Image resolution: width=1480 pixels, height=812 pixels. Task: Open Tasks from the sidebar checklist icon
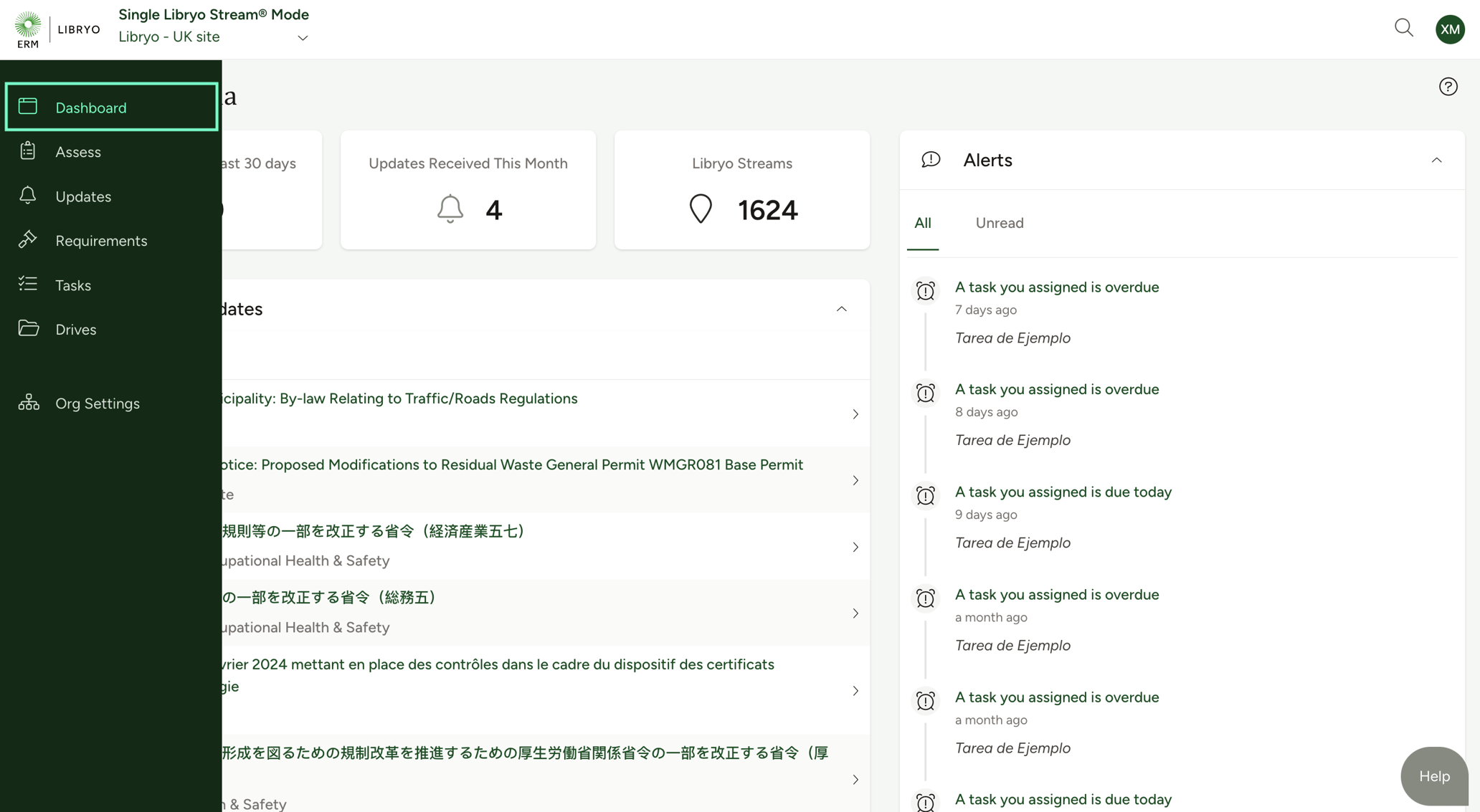(x=27, y=285)
